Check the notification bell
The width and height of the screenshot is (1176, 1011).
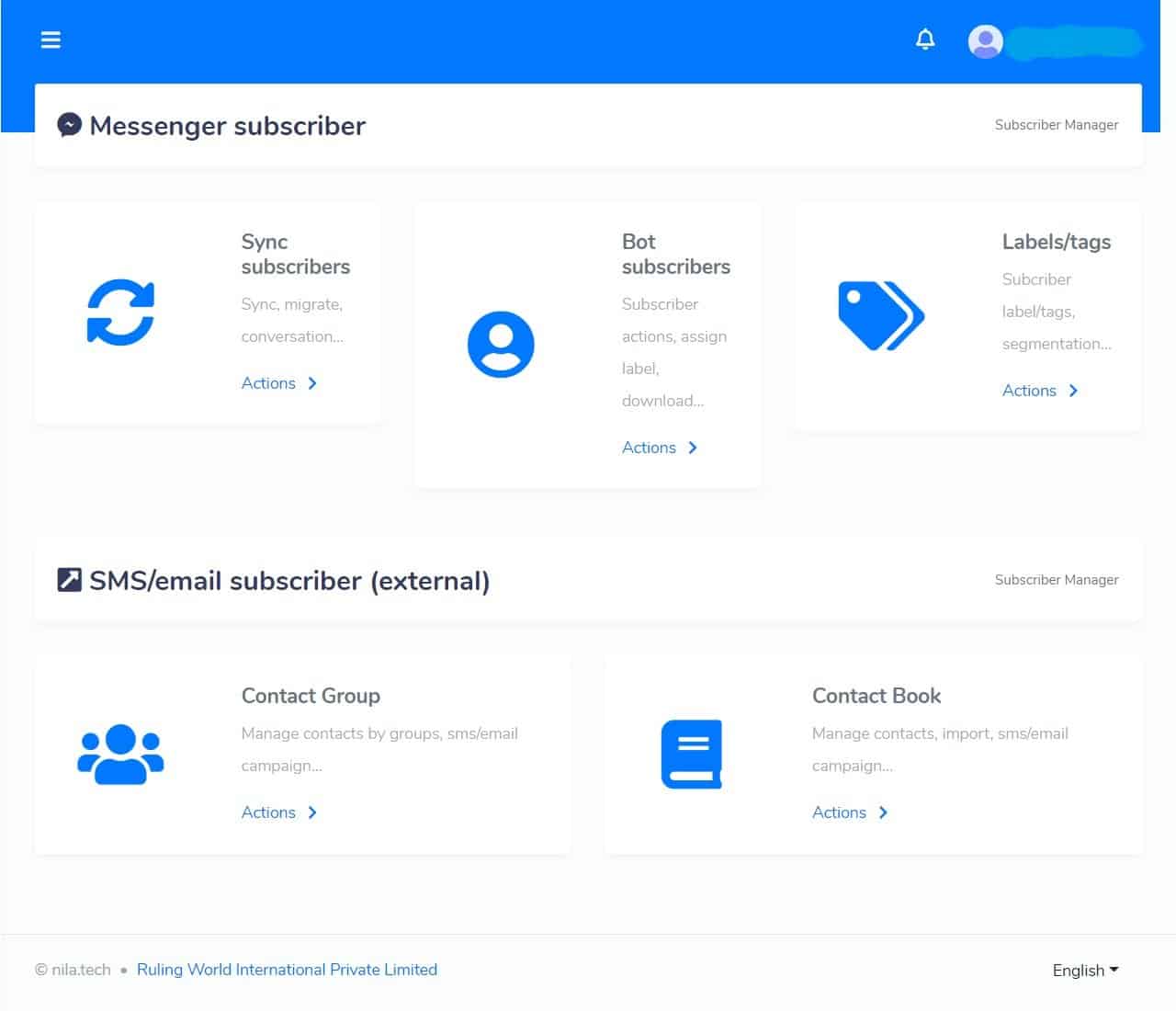(x=925, y=40)
